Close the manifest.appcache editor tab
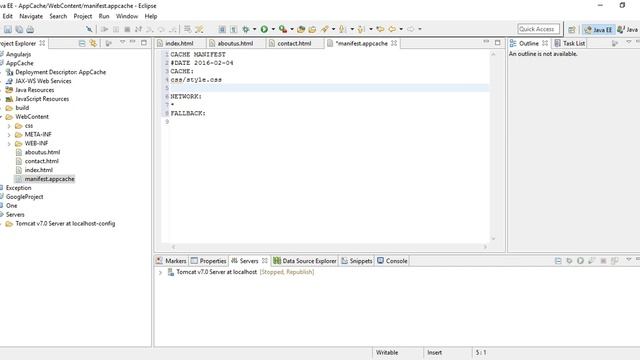Image resolution: width=640 pixels, height=360 pixels. (x=394, y=43)
